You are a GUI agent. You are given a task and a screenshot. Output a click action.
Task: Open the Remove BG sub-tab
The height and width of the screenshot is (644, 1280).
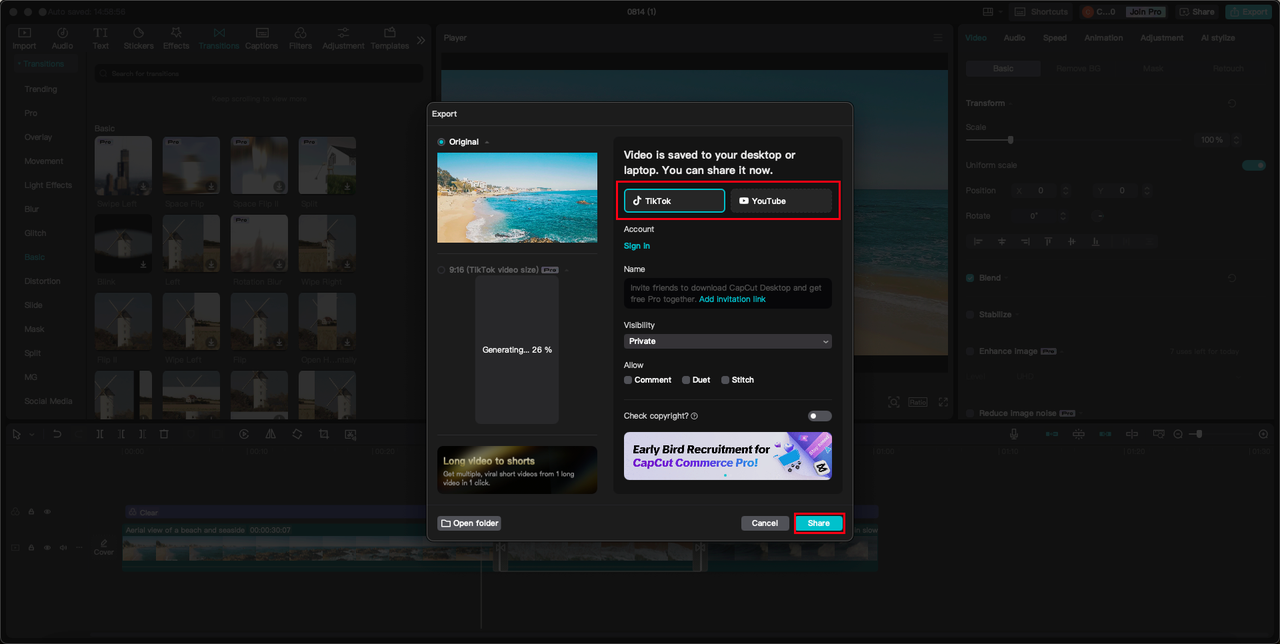[1078, 69]
